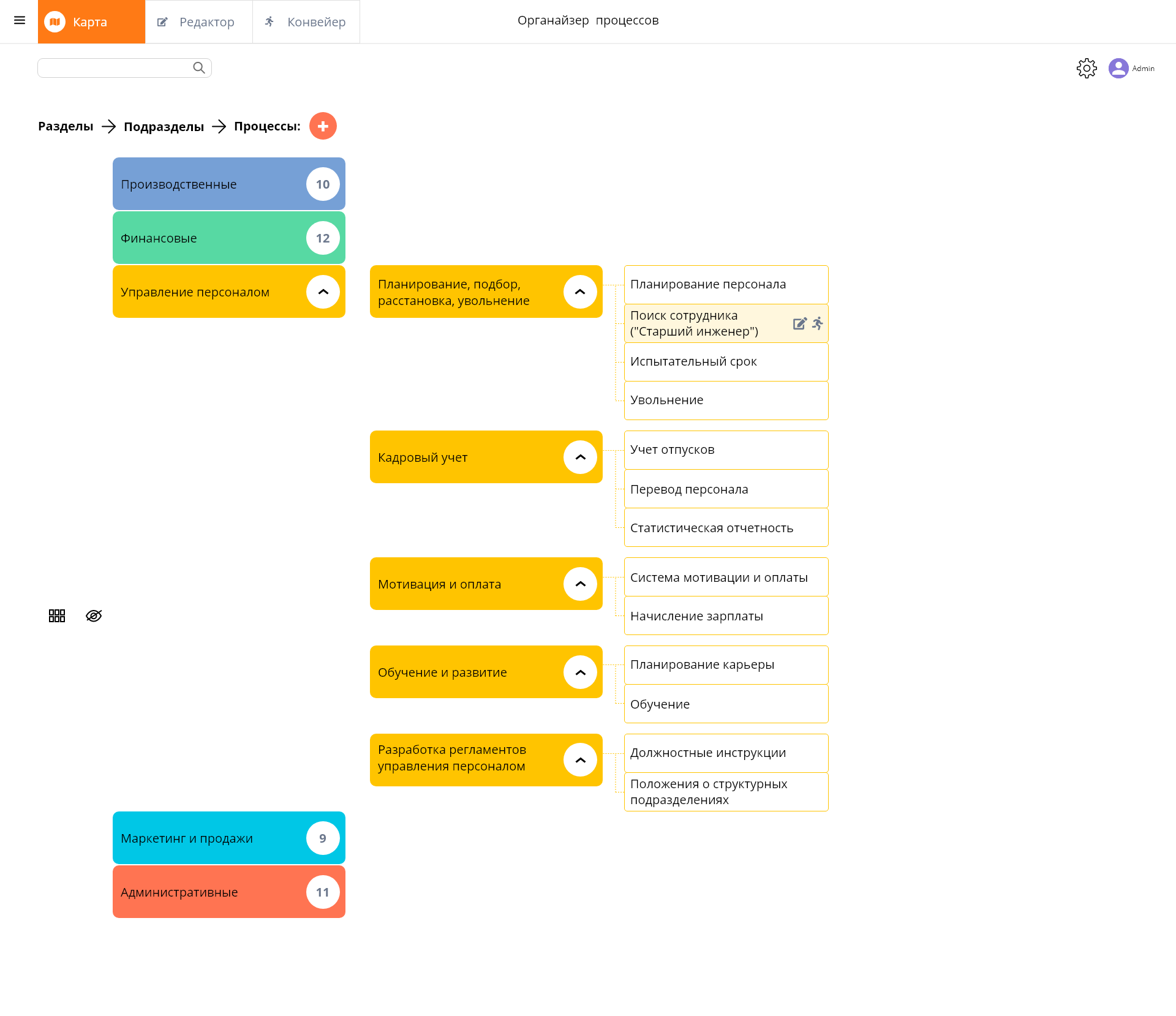Click the search magnifier icon
Screen dimensions: 1176x1016
199,68
